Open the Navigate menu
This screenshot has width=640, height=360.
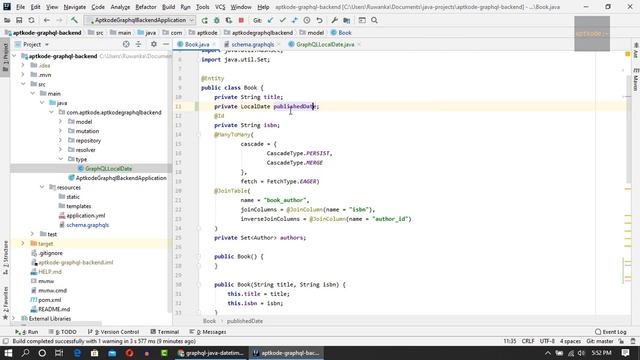(75, 7)
